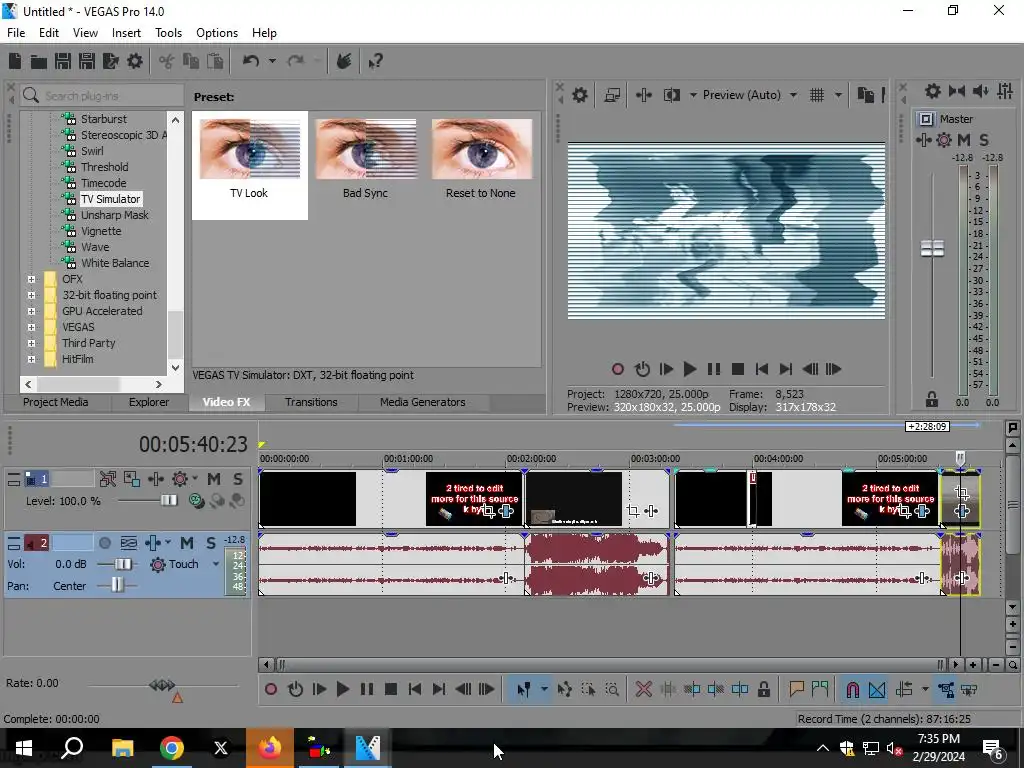Click the Undo arrow button
The width and height of the screenshot is (1024, 768).
[251, 61]
